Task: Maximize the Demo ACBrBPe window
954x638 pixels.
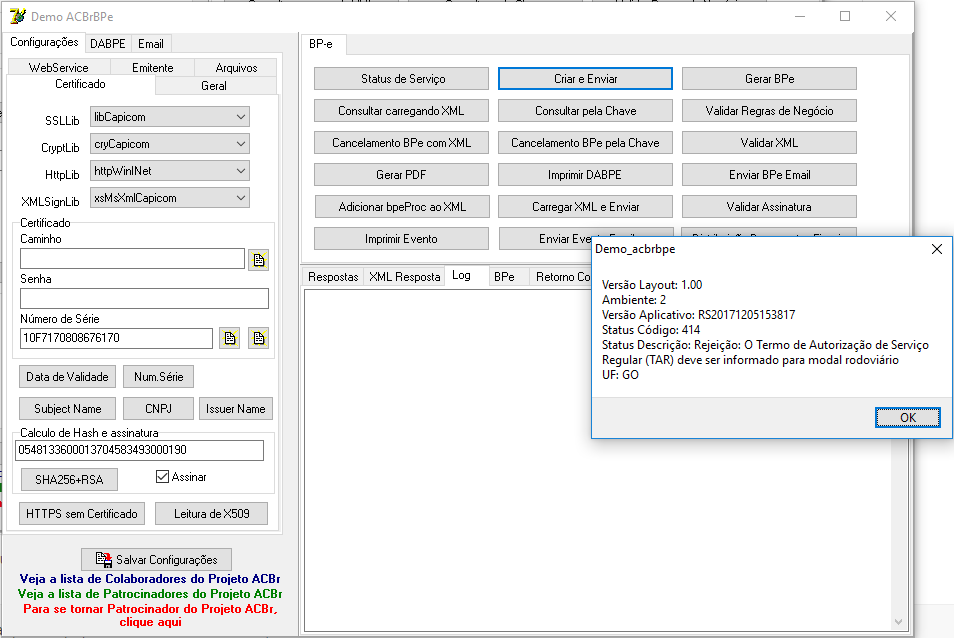Action: pyautogui.click(x=845, y=16)
